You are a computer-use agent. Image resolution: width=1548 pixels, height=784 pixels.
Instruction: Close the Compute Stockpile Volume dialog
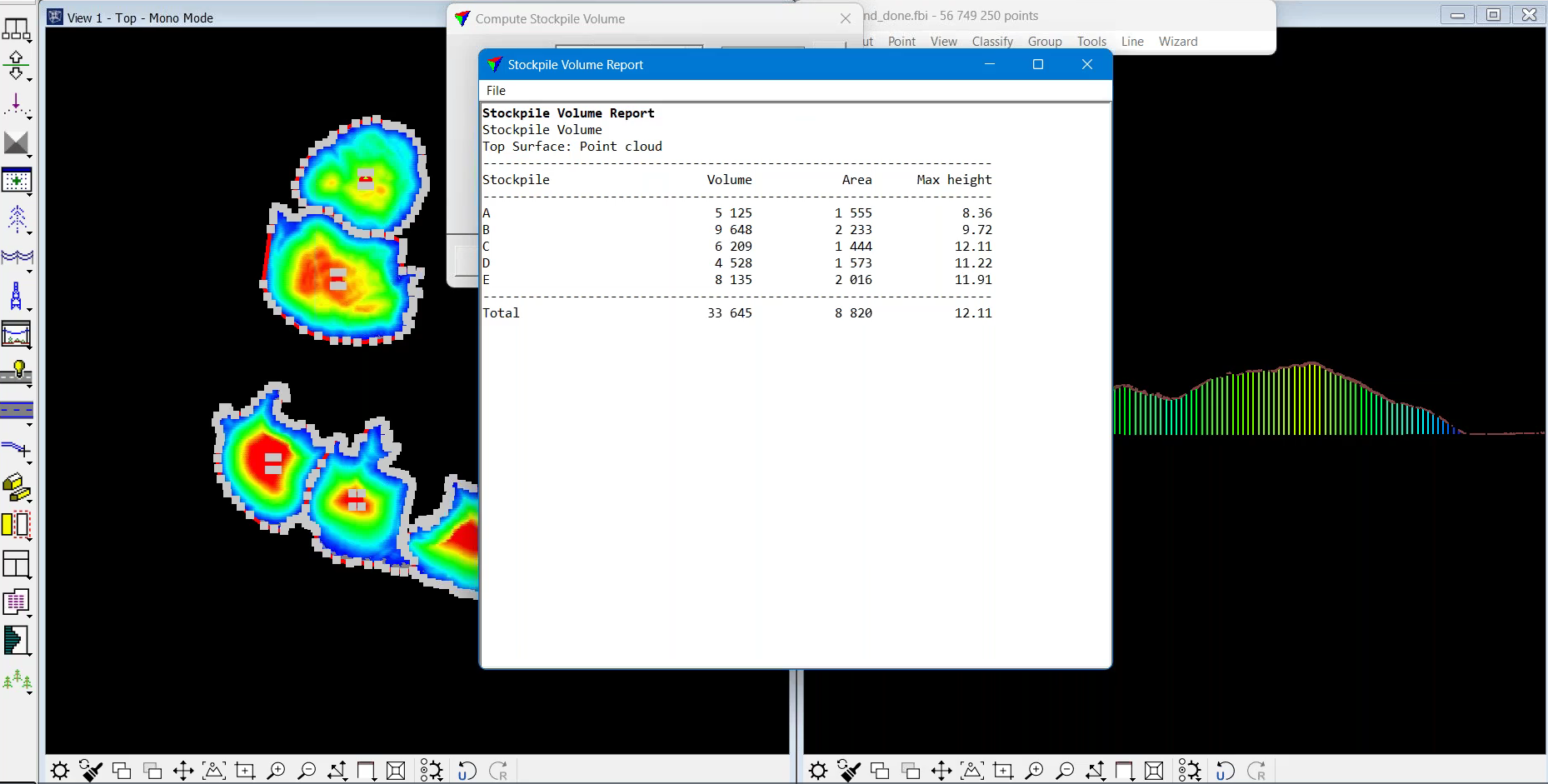pos(846,18)
